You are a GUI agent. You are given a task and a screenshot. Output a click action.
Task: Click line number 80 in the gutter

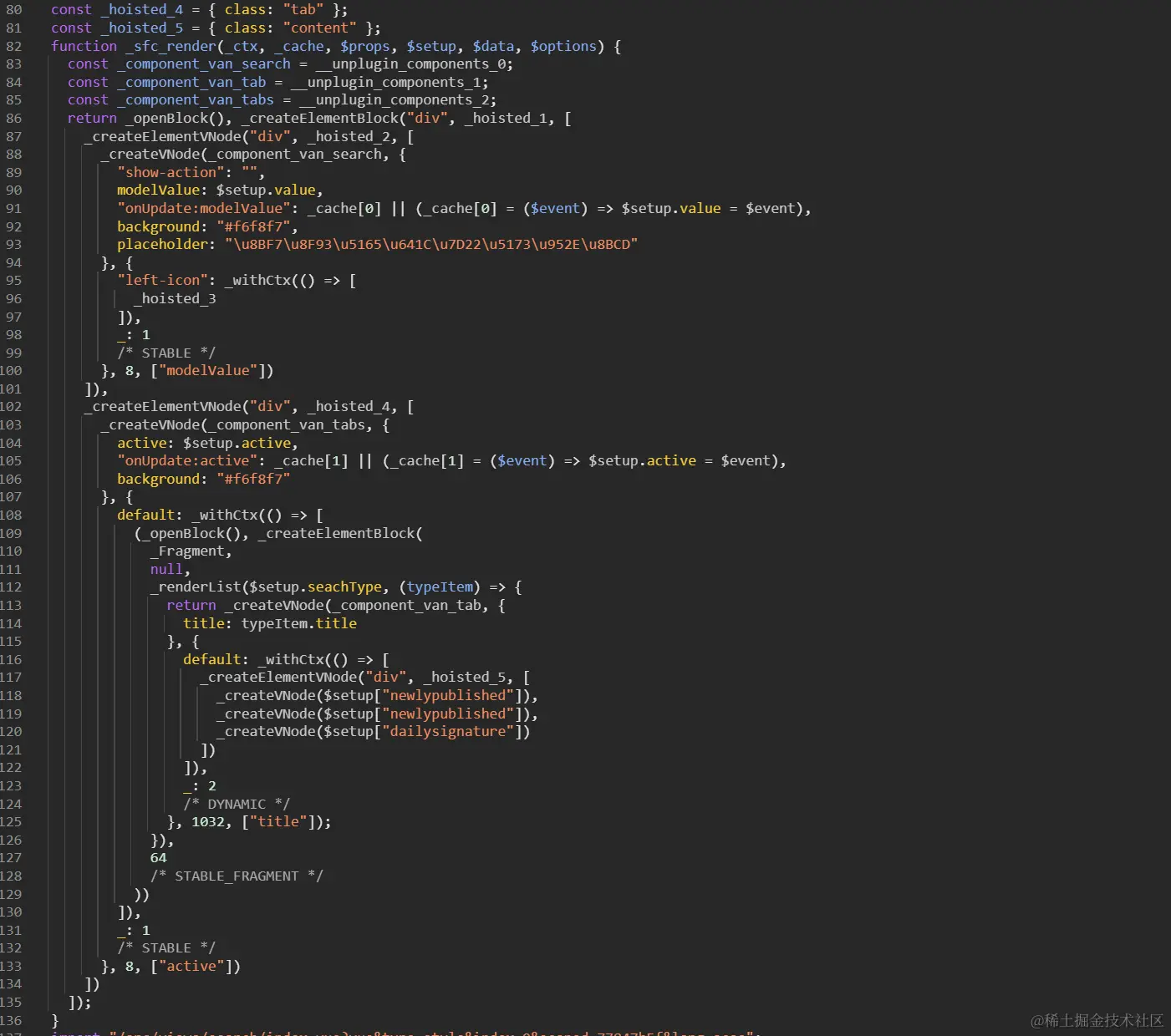pos(14,10)
